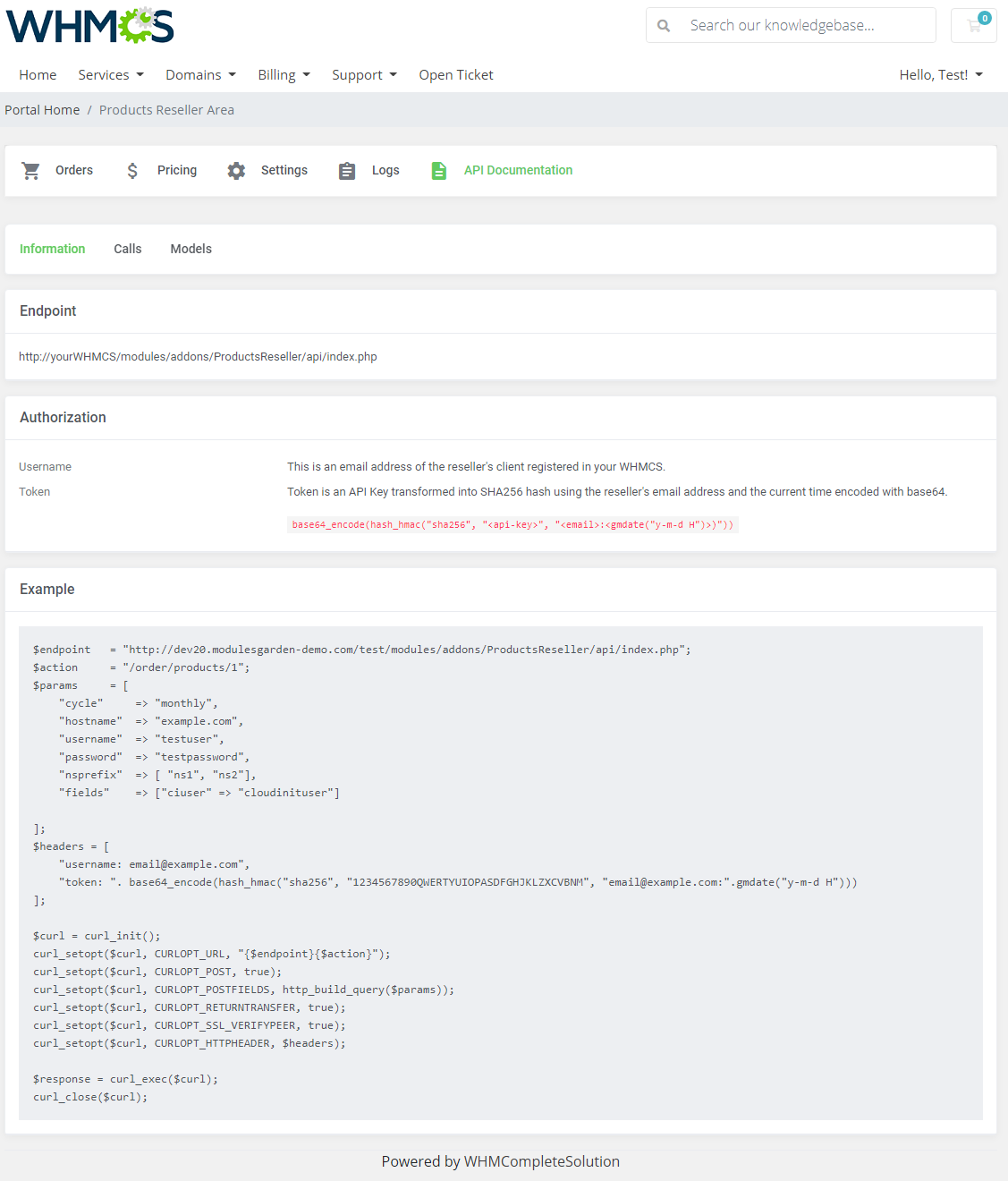1008x1181 pixels.
Task: Click Products Reseller Area breadcrumb
Action: tap(166, 110)
